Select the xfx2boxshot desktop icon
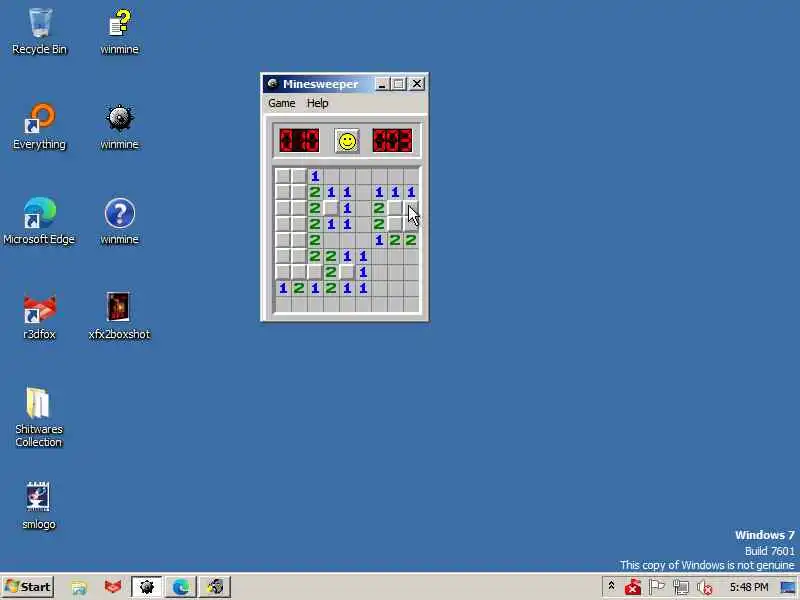Image resolution: width=800 pixels, height=600 pixels. 119,316
